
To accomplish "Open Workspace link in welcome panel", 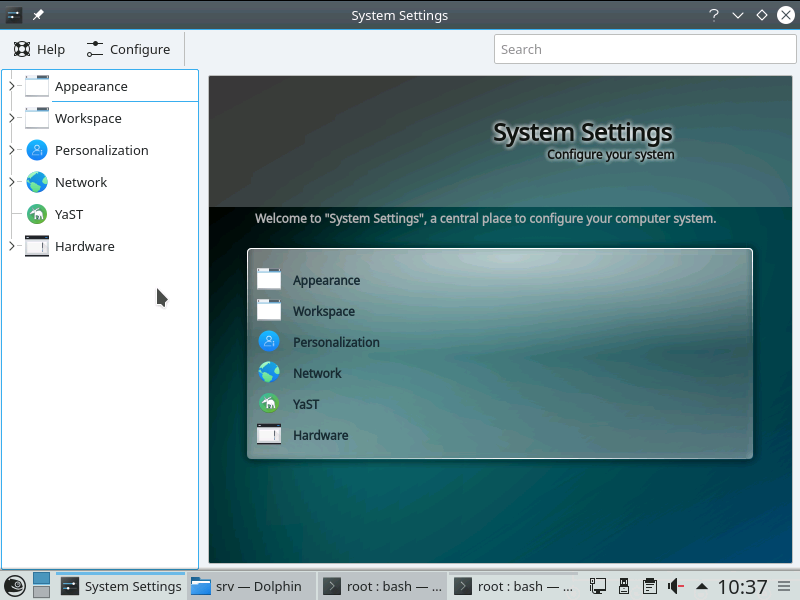I will (324, 311).
